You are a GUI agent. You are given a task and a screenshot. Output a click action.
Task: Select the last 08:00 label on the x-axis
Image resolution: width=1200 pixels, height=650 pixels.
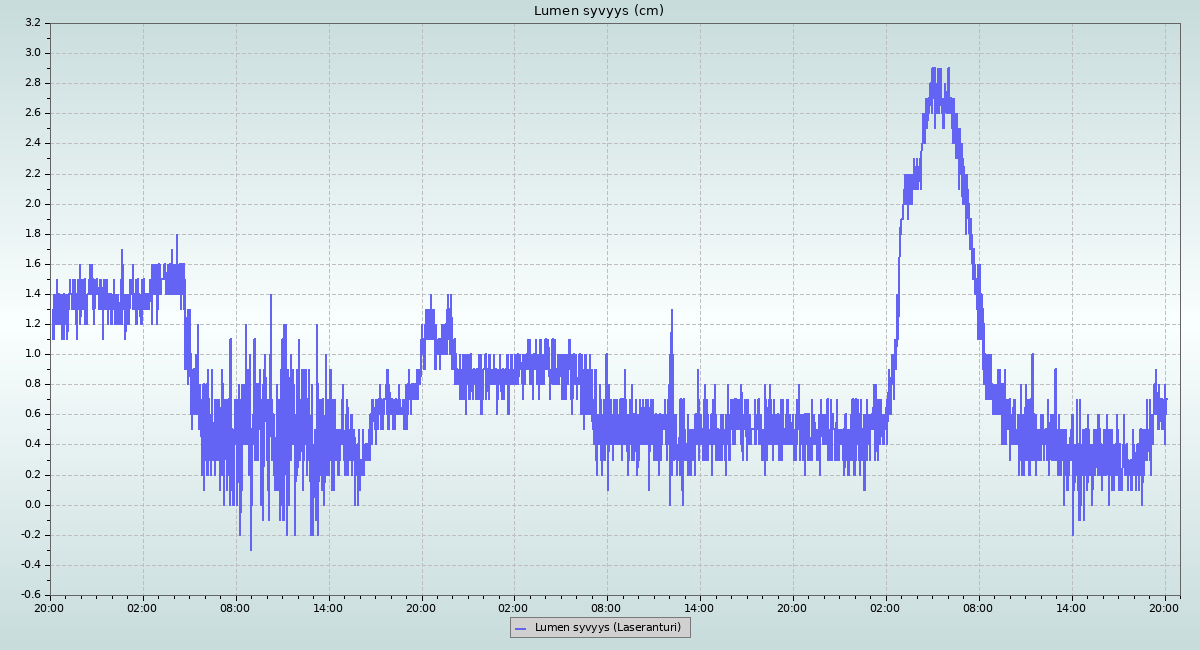(978, 607)
